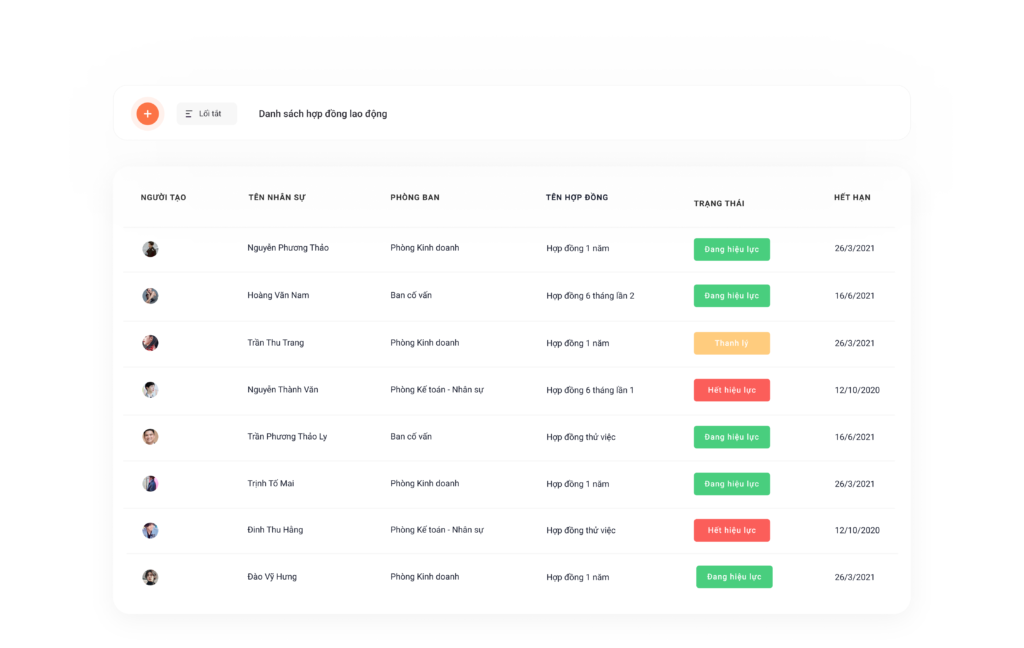Open creator avatar beside Nguyễn Phương Thảo
The image size is (1024, 648).
point(150,249)
